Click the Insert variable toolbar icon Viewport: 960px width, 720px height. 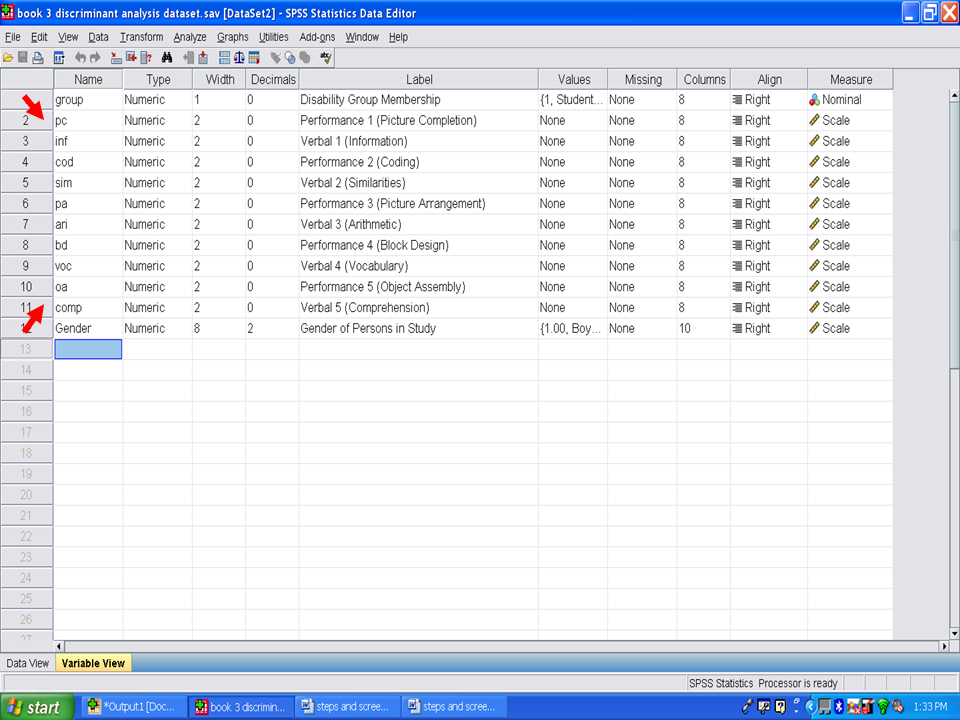pos(202,58)
